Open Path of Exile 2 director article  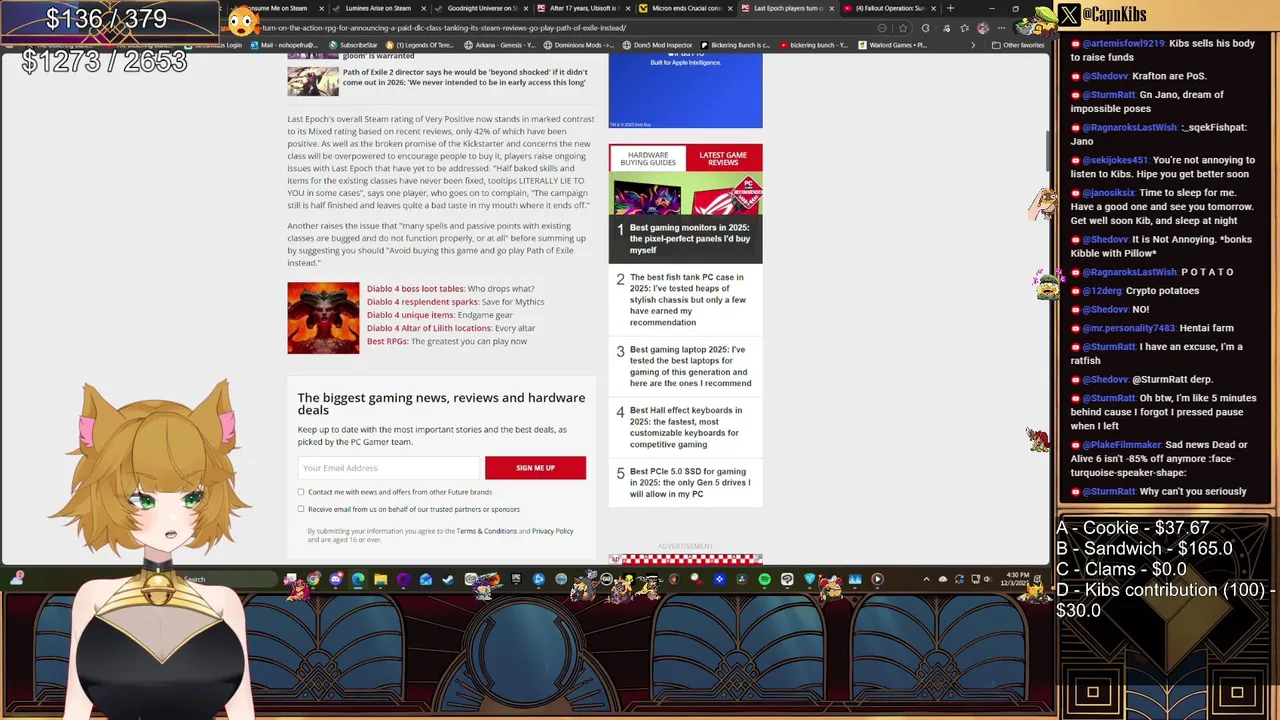pyautogui.click(x=465, y=77)
